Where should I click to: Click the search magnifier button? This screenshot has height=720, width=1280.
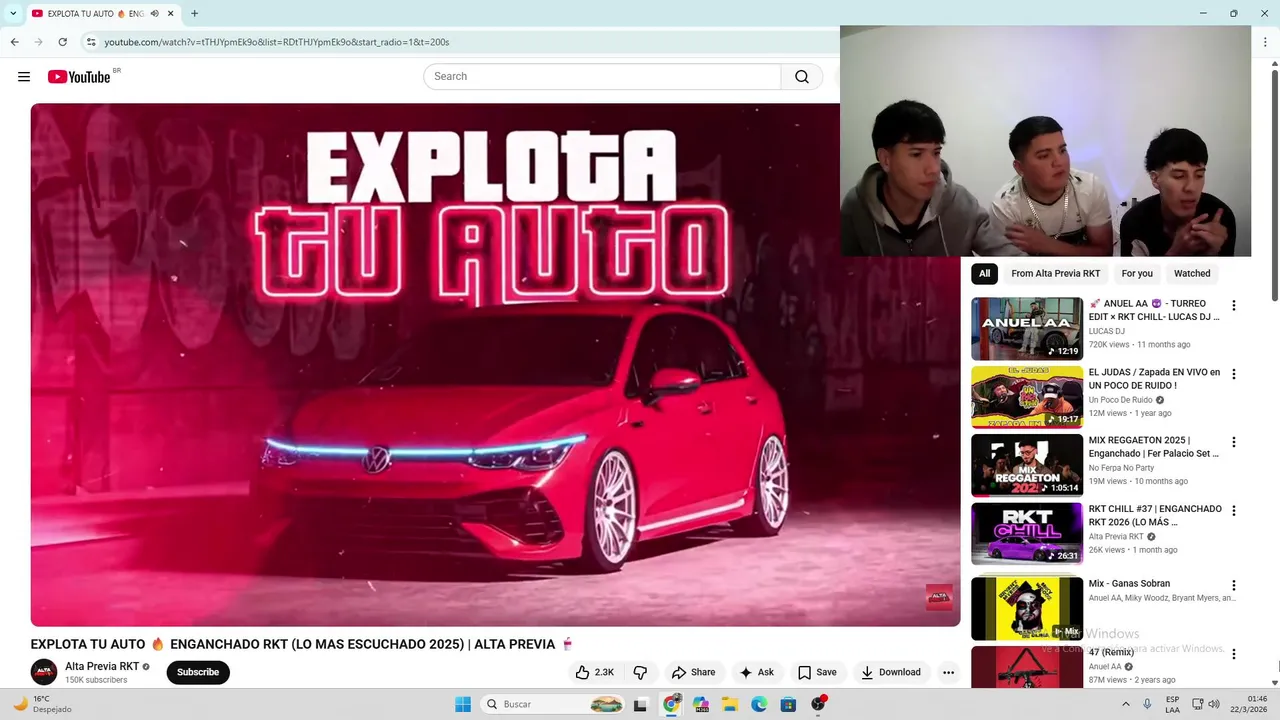pyautogui.click(x=802, y=77)
